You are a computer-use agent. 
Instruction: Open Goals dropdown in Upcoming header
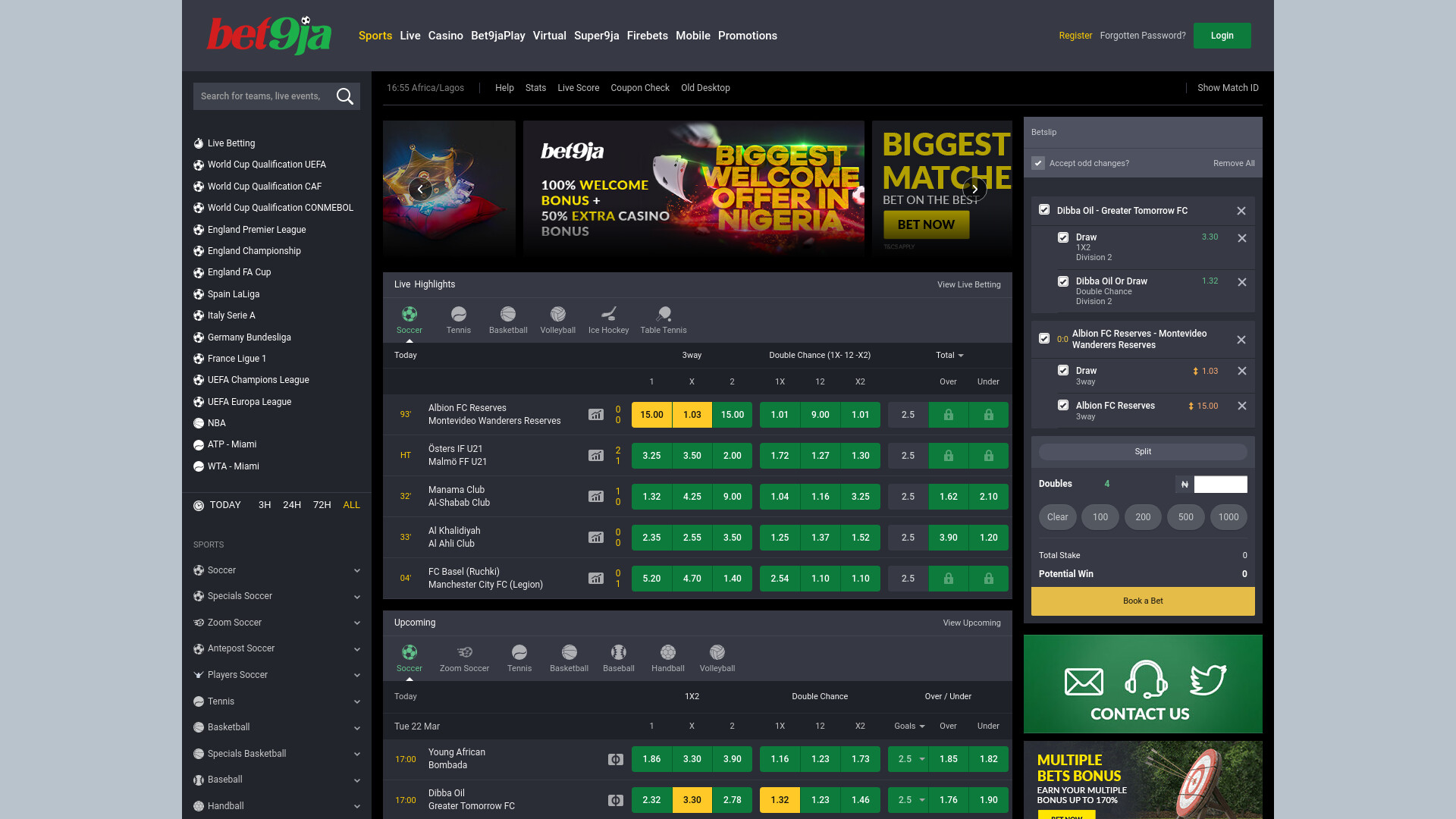[909, 726]
